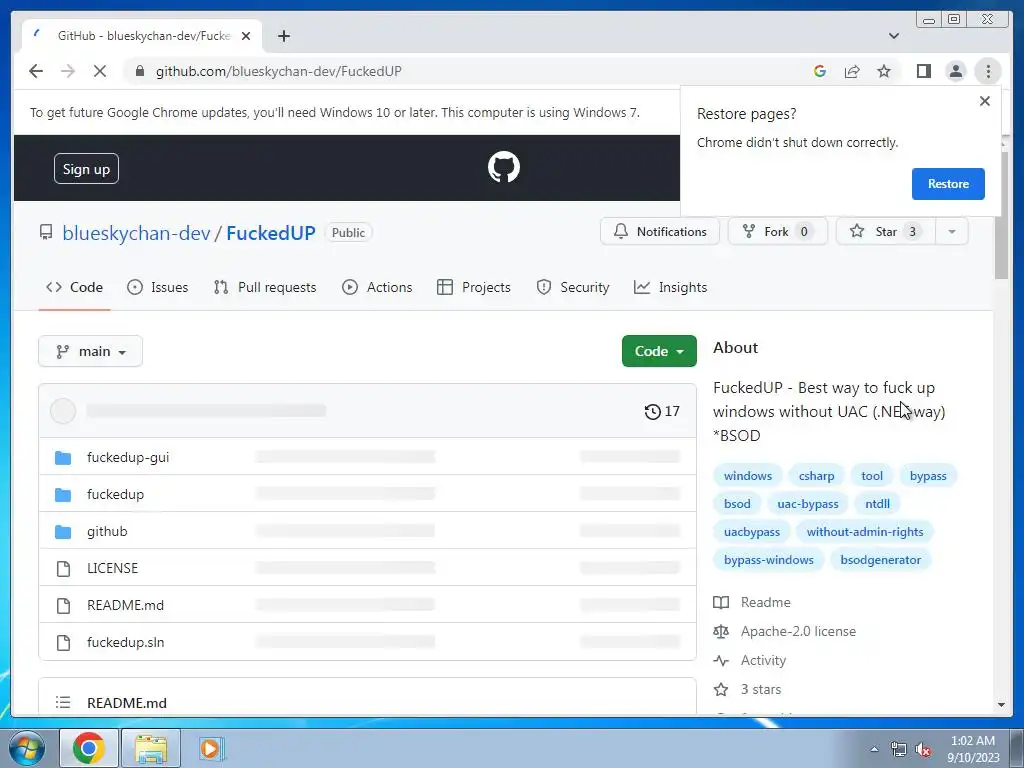Open the fuckedup folder

point(116,494)
